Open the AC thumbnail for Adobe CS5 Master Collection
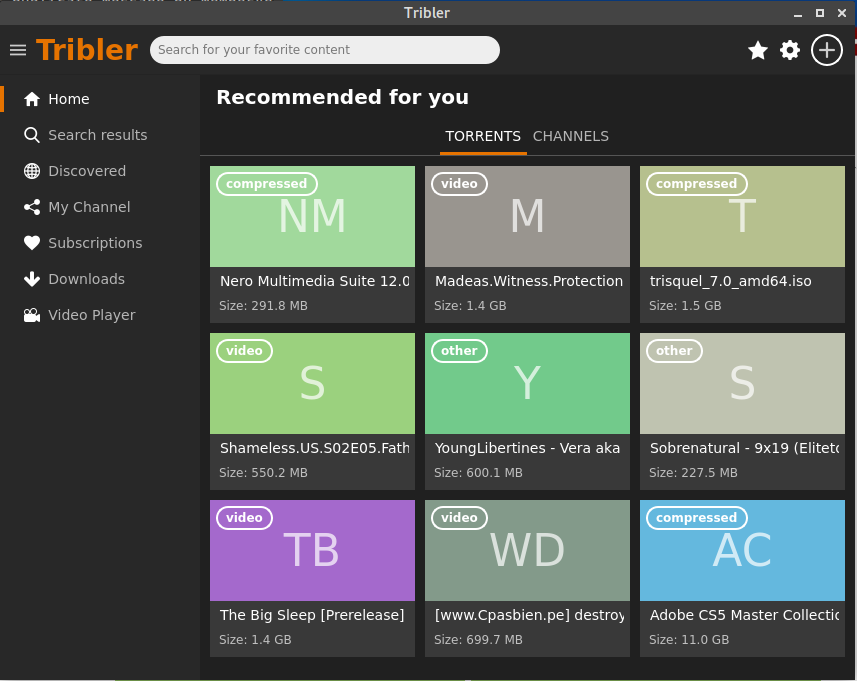 742,550
